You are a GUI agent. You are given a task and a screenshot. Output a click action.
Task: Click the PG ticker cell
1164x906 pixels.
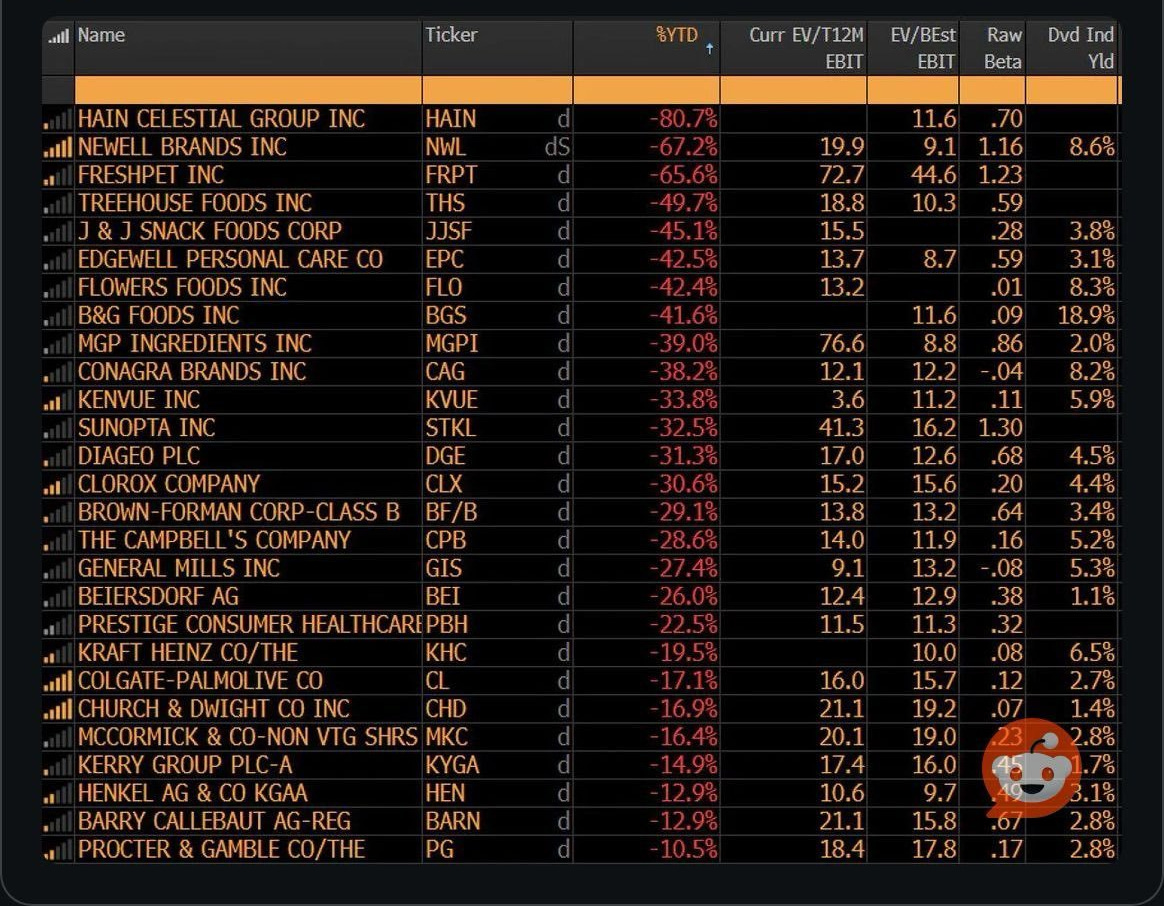point(439,850)
